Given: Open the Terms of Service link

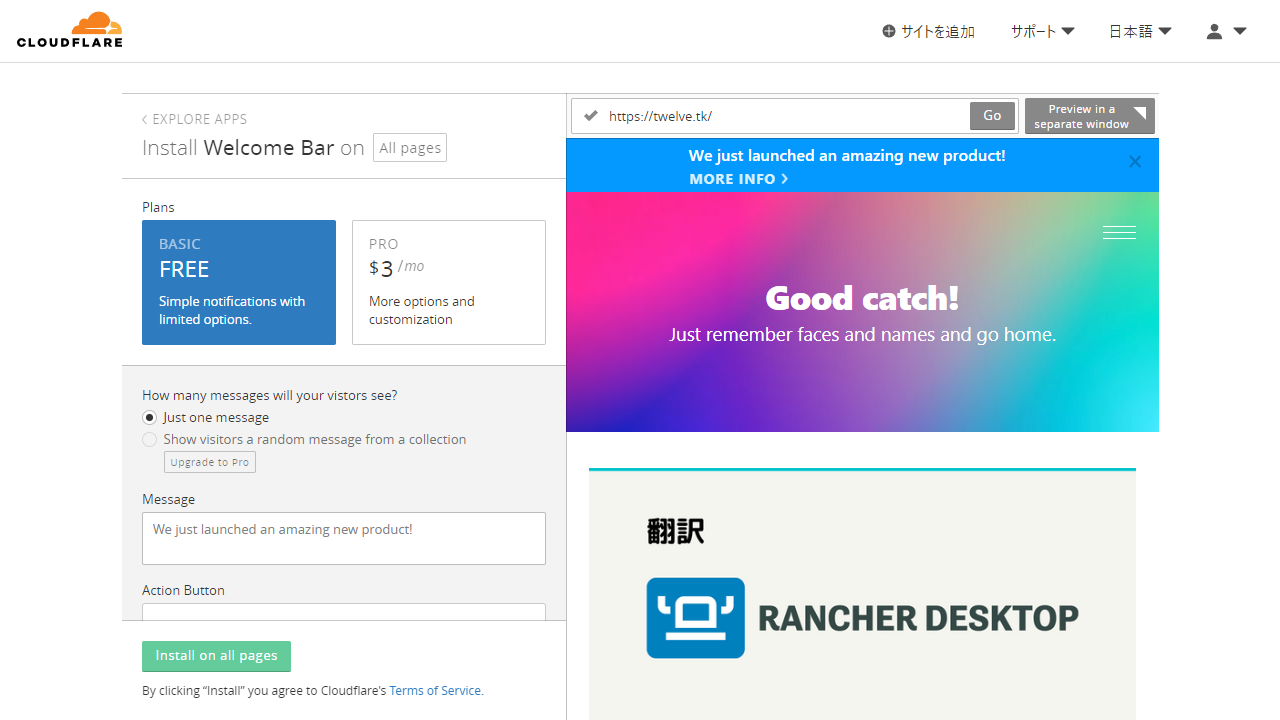Looking at the screenshot, I should click(x=435, y=691).
